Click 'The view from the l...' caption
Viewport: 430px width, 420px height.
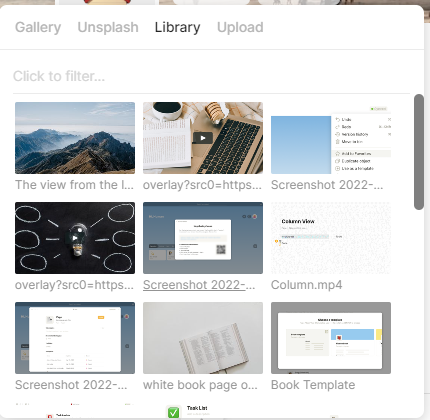(x=74, y=185)
